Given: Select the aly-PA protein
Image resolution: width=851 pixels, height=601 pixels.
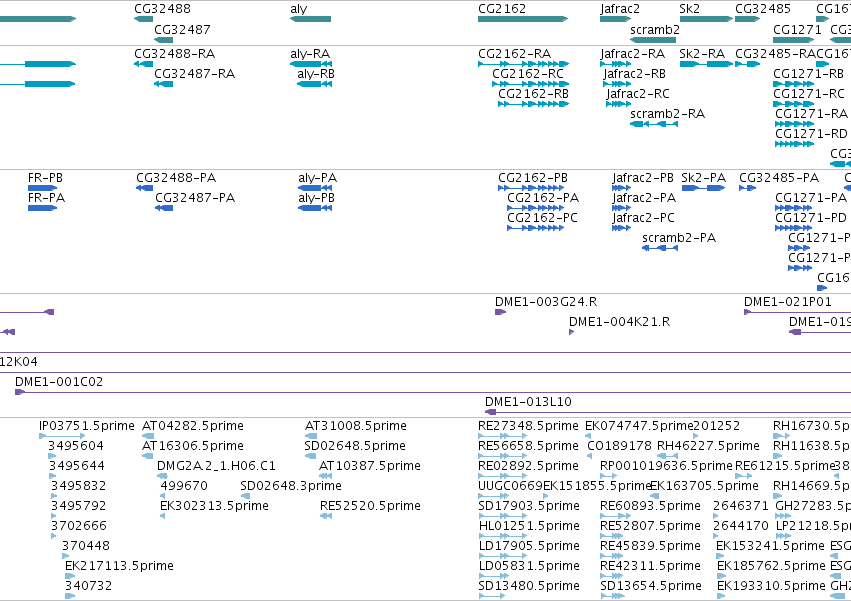Looking at the screenshot, I should (315, 188).
